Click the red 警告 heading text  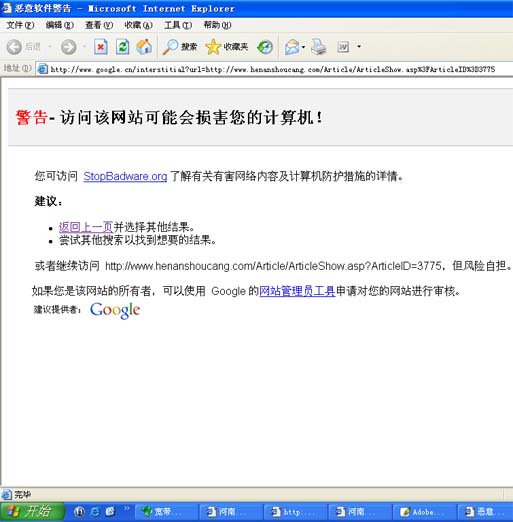pyautogui.click(x=31, y=117)
